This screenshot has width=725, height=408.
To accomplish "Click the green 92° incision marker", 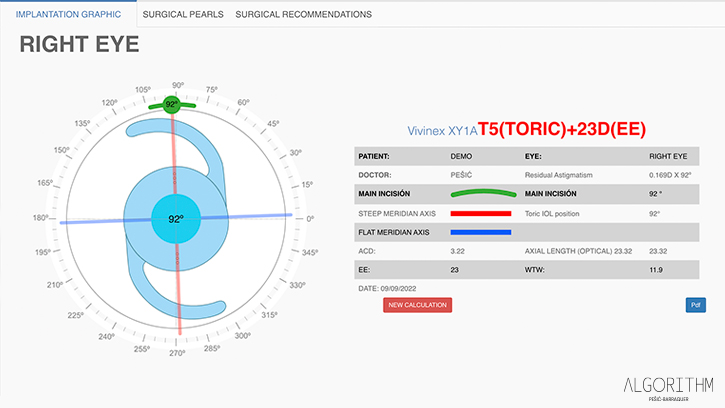I will click(172, 105).
